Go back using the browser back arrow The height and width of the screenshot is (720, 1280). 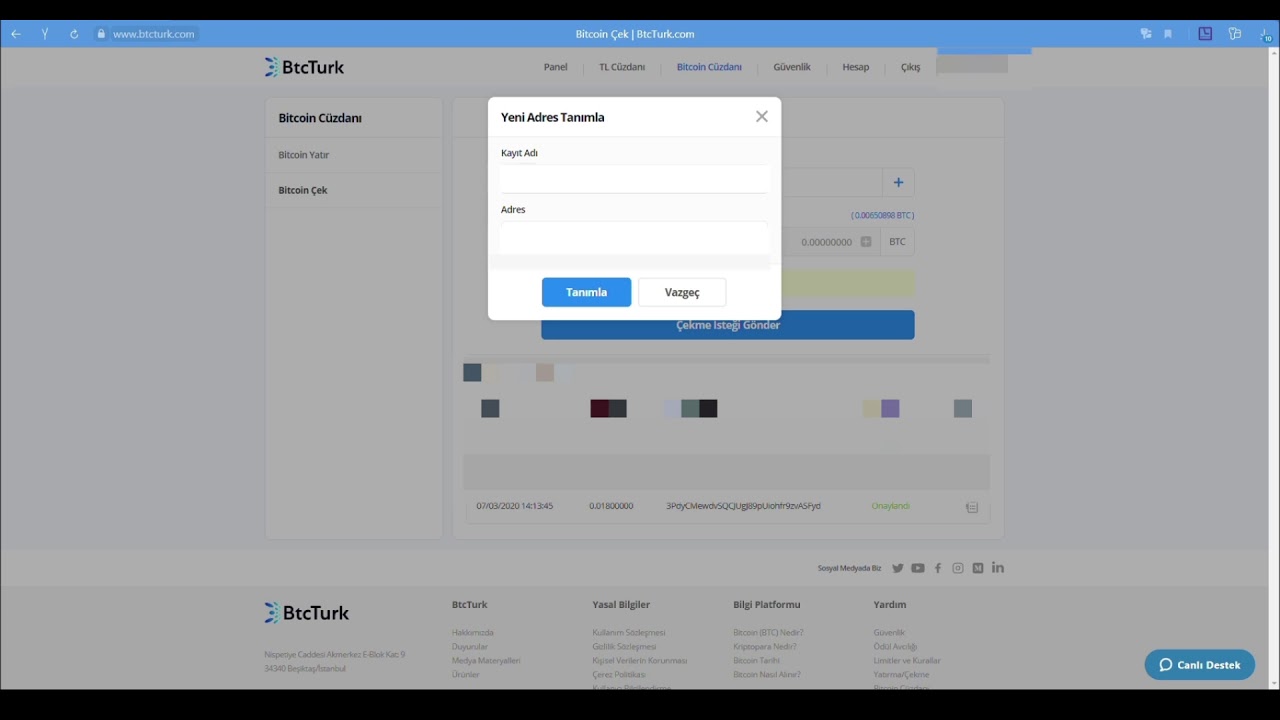click(16, 34)
